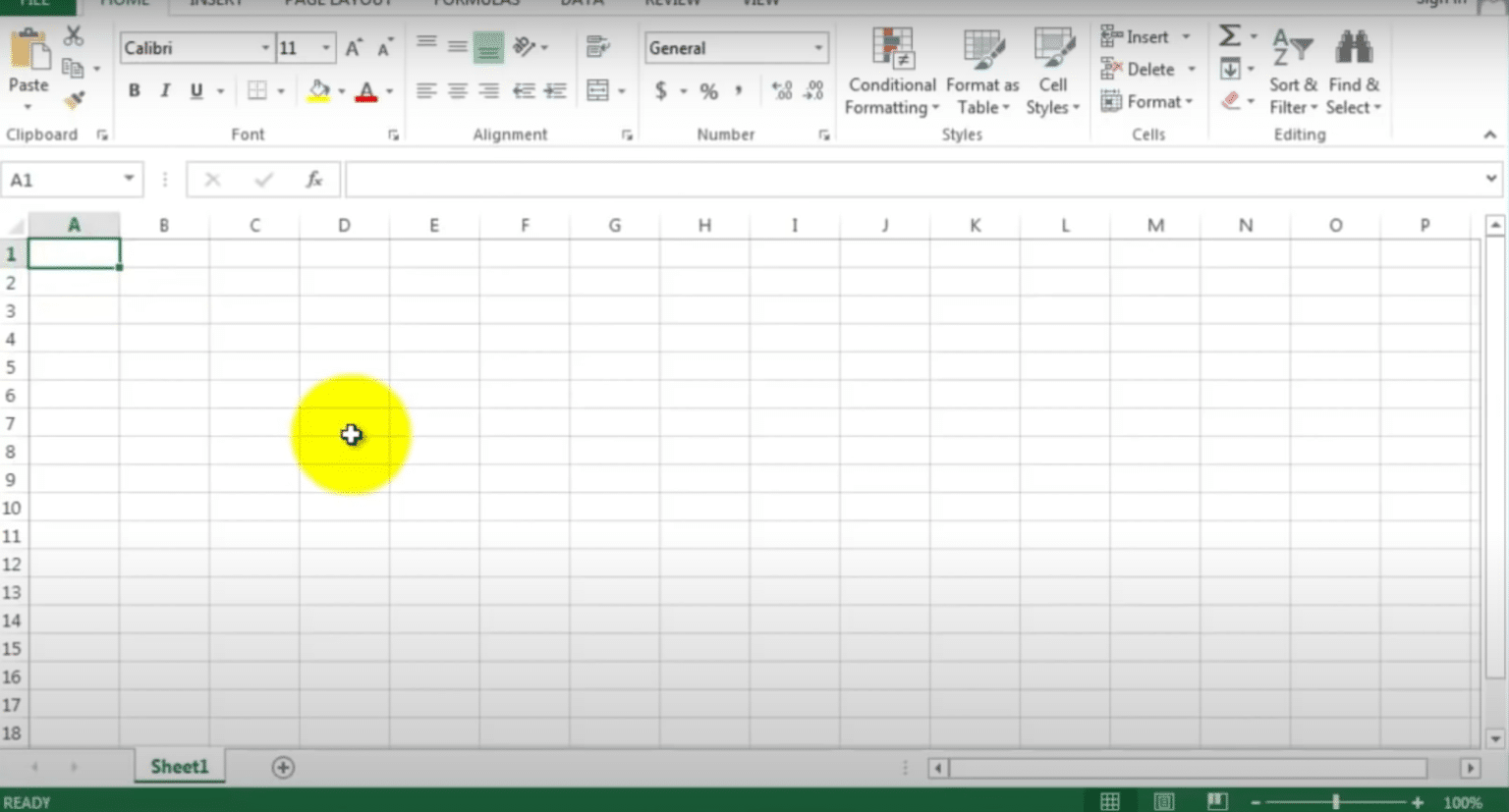Click the Insert Function fx button

[313, 180]
